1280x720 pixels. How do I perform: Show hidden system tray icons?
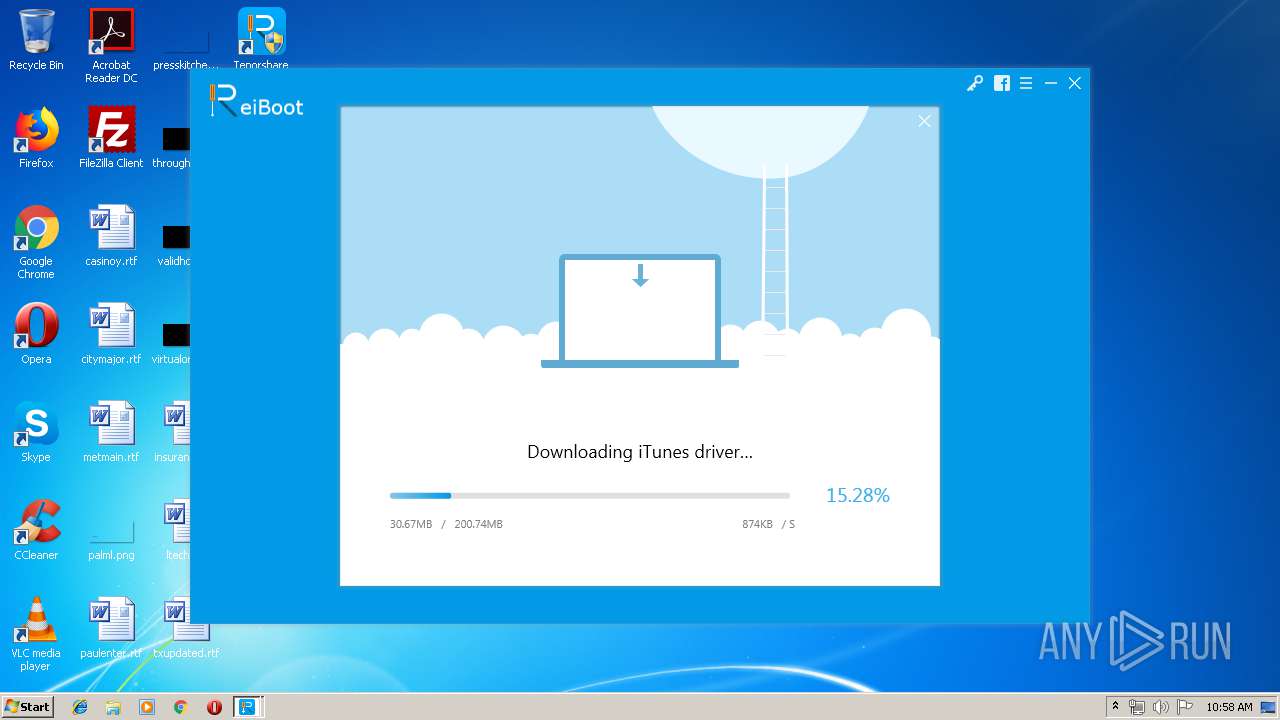pyautogui.click(x=1115, y=707)
